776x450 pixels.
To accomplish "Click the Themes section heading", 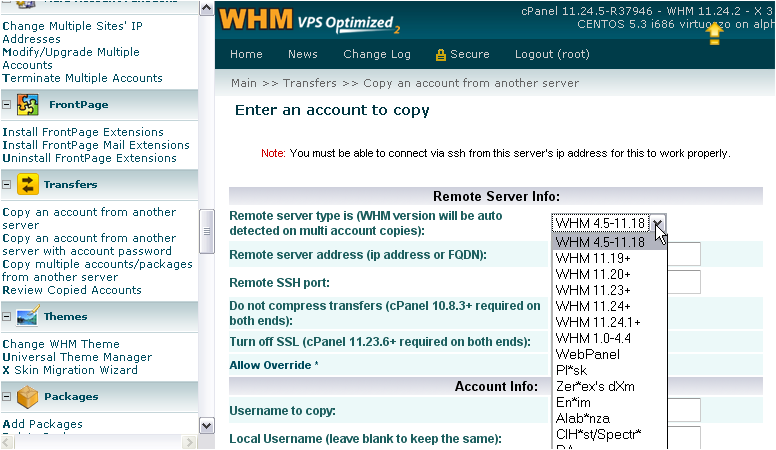I will point(65,316).
